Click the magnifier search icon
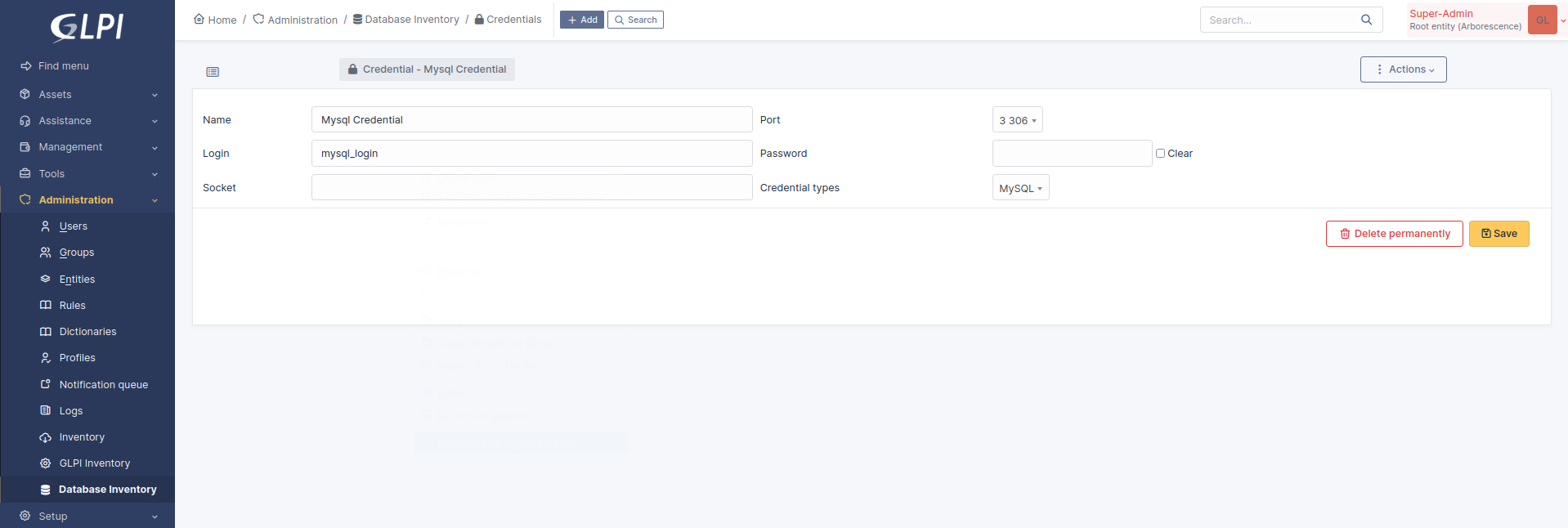The height and width of the screenshot is (528, 1568). (x=1367, y=20)
